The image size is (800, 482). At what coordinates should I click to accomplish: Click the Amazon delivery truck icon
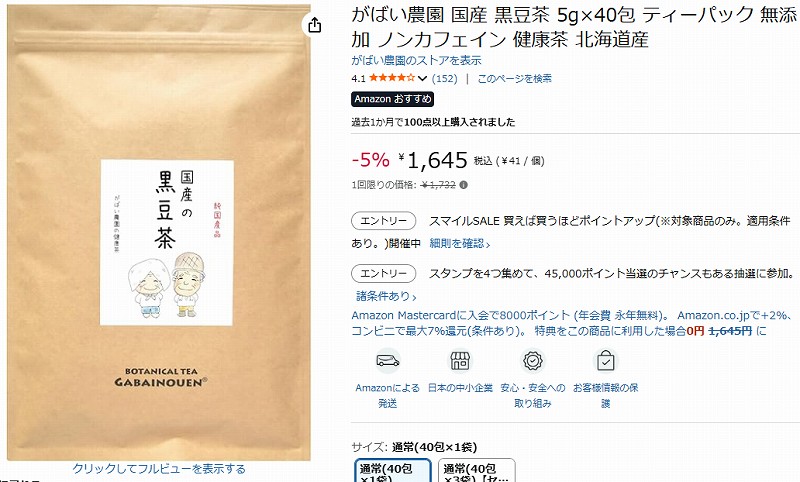tap(388, 361)
